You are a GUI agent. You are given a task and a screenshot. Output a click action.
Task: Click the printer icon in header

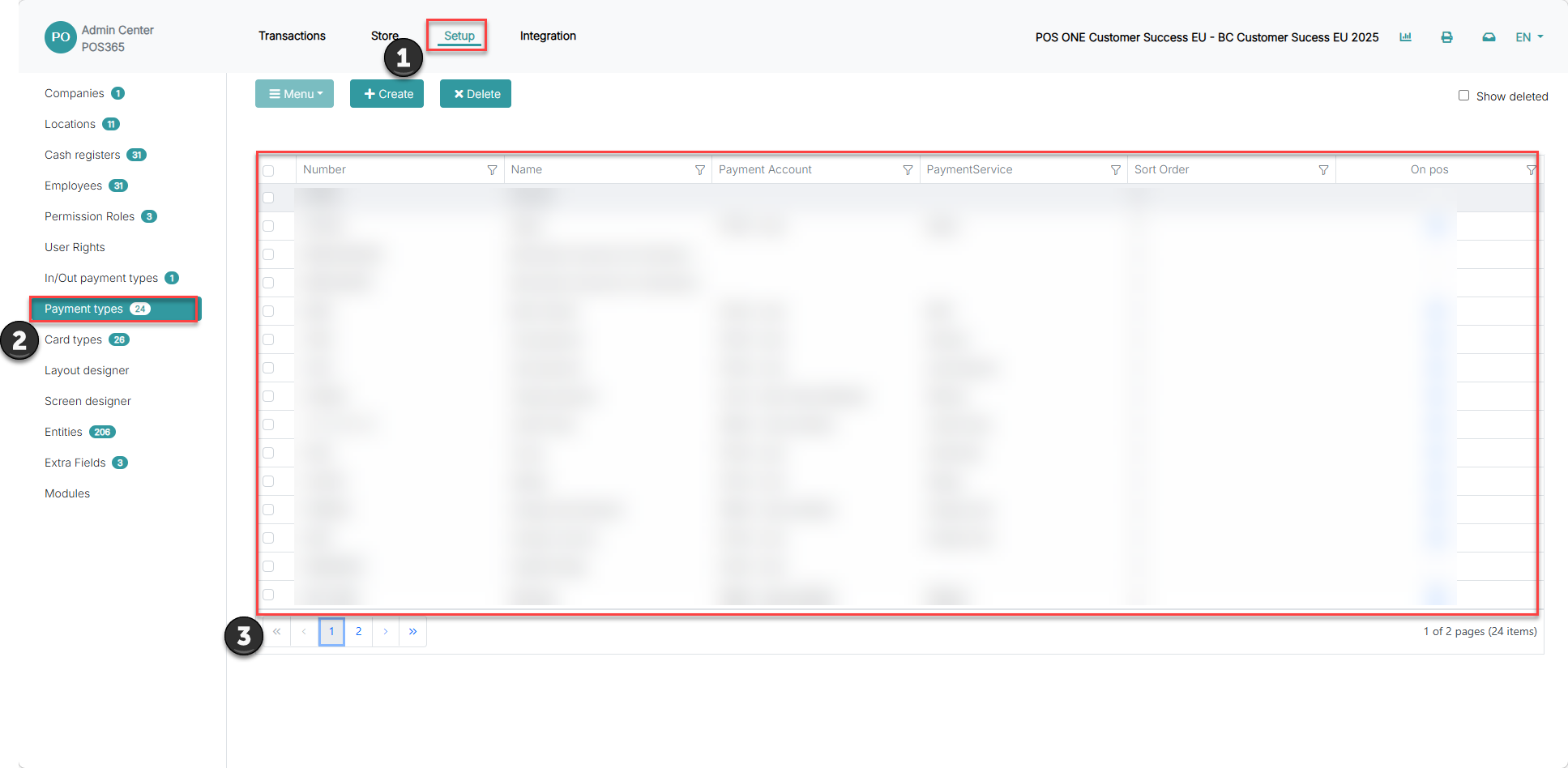click(1446, 37)
